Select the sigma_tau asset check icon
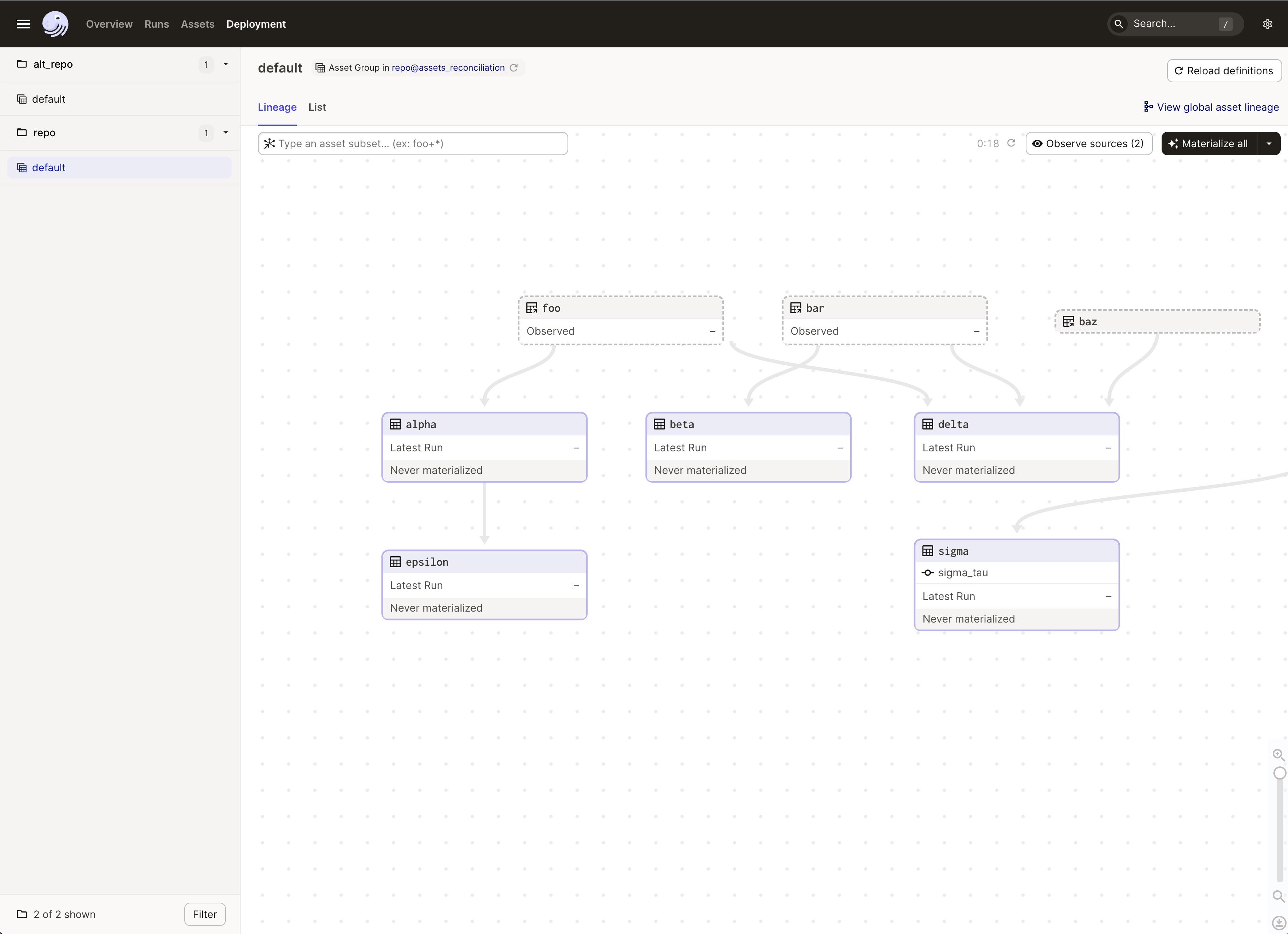Image resolution: width=1288 pixels, height=934 pixels. 928,572
